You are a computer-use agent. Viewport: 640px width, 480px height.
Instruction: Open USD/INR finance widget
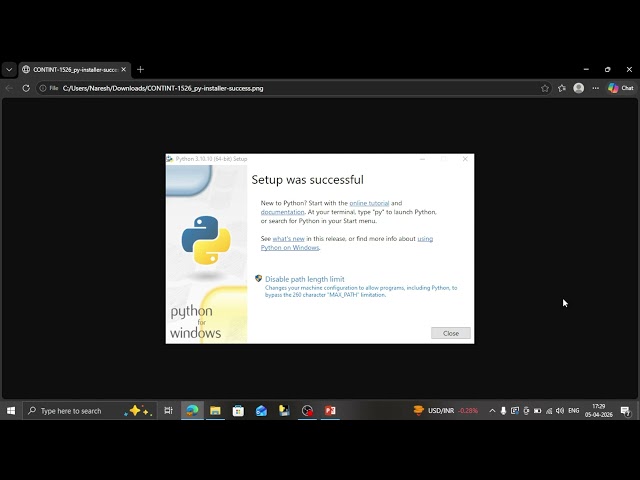[445, 411]
